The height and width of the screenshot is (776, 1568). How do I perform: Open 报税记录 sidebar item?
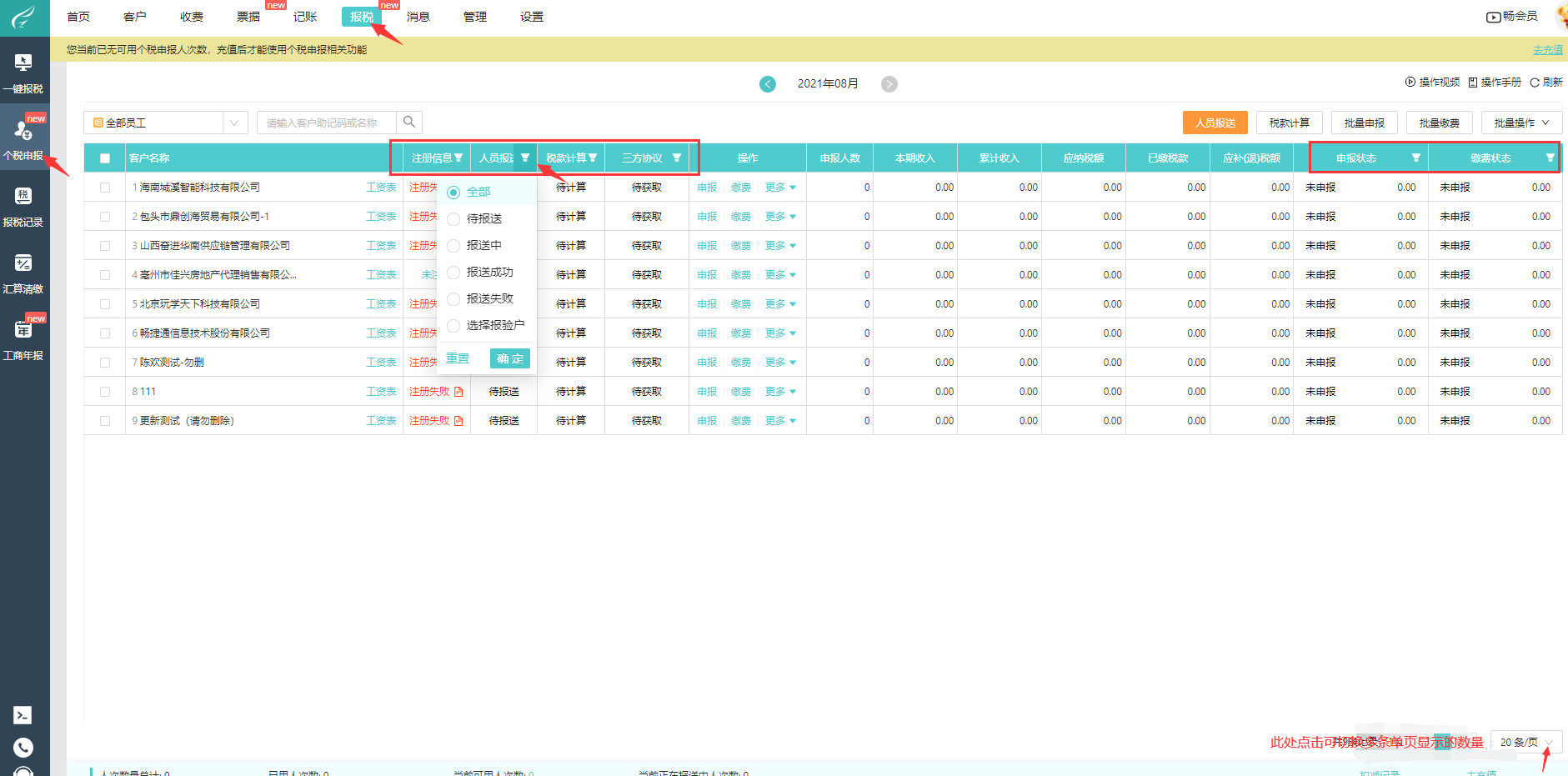click(23, 206)
